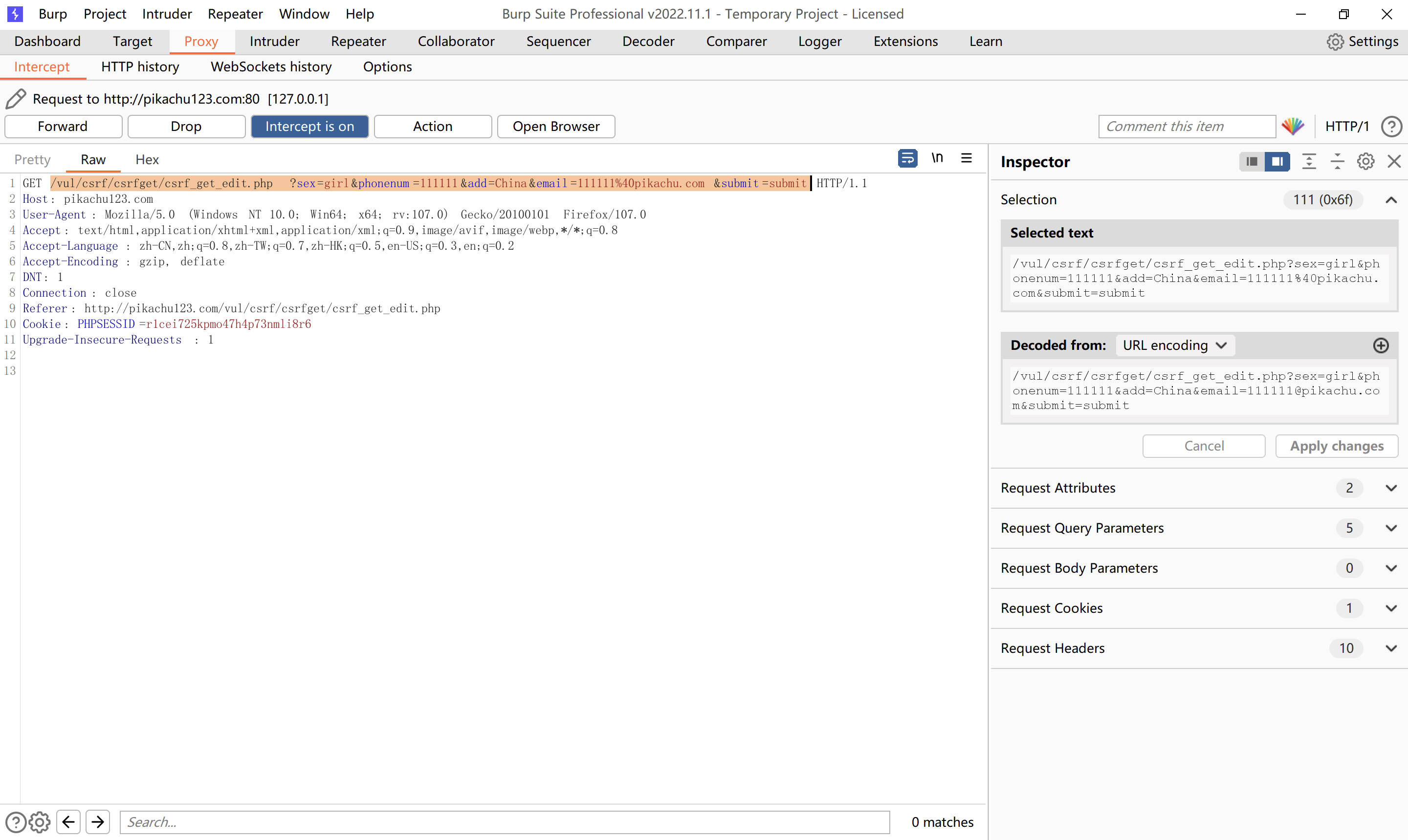Click the Inspector settings gear icon
The height and width of the screenshot is (840, 1408).
tap(1365, 162)
